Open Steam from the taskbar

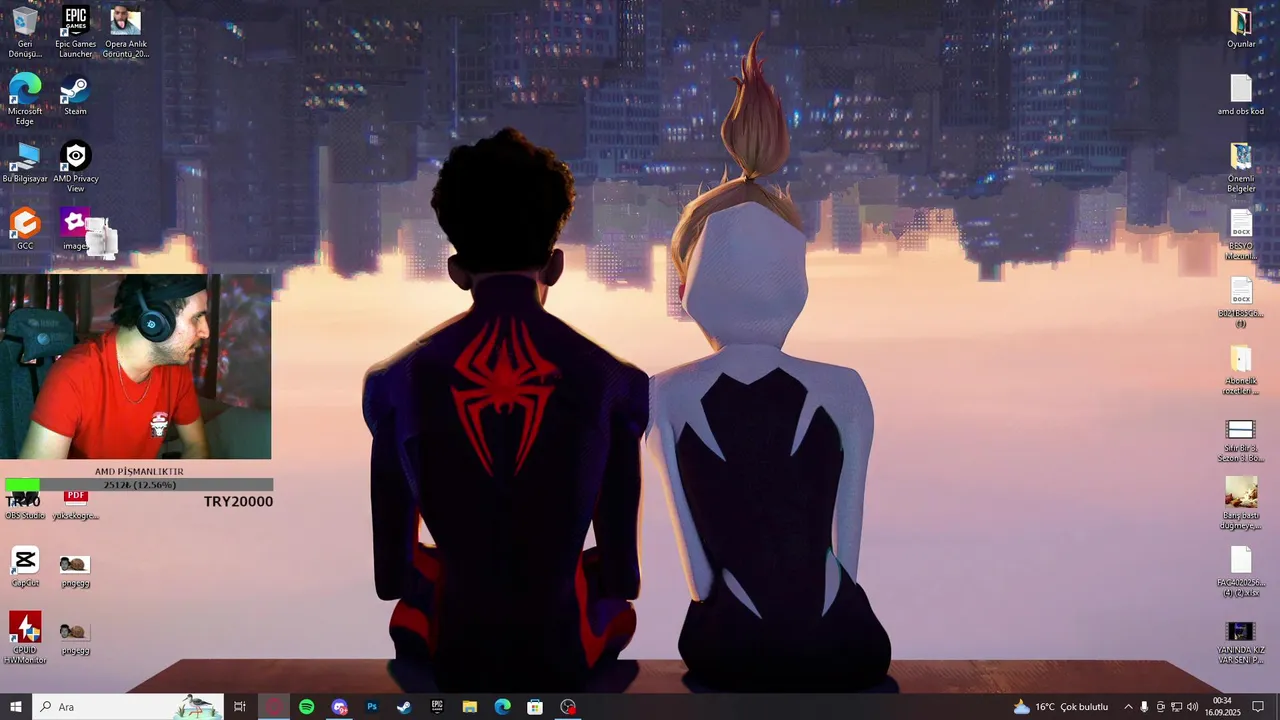(x=404, y=707)
